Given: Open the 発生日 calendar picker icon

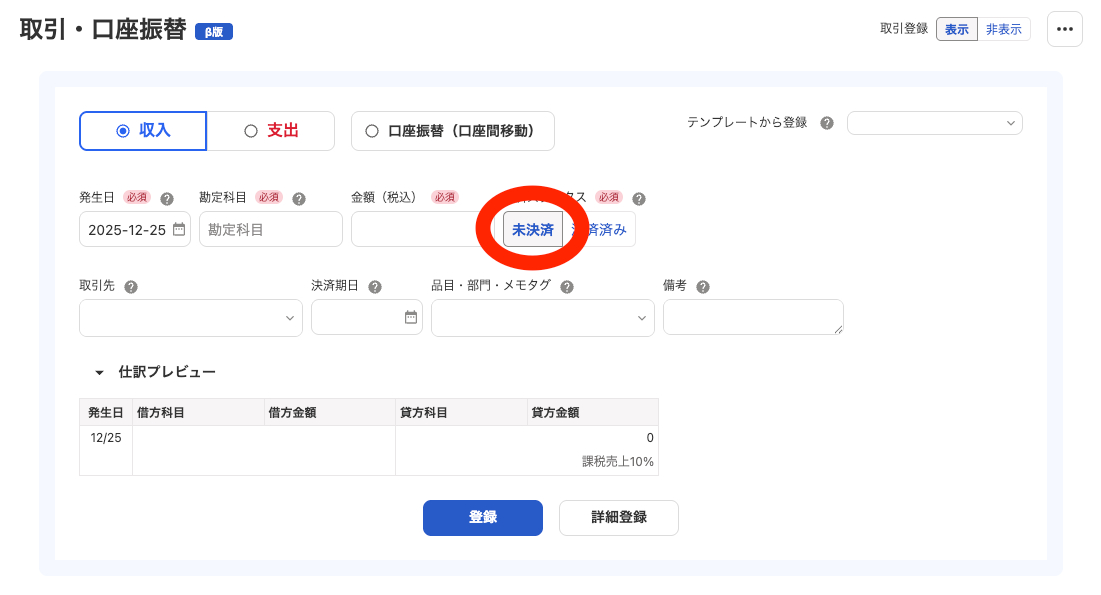Looking at the screenshot, I should (x=178, y=229).
